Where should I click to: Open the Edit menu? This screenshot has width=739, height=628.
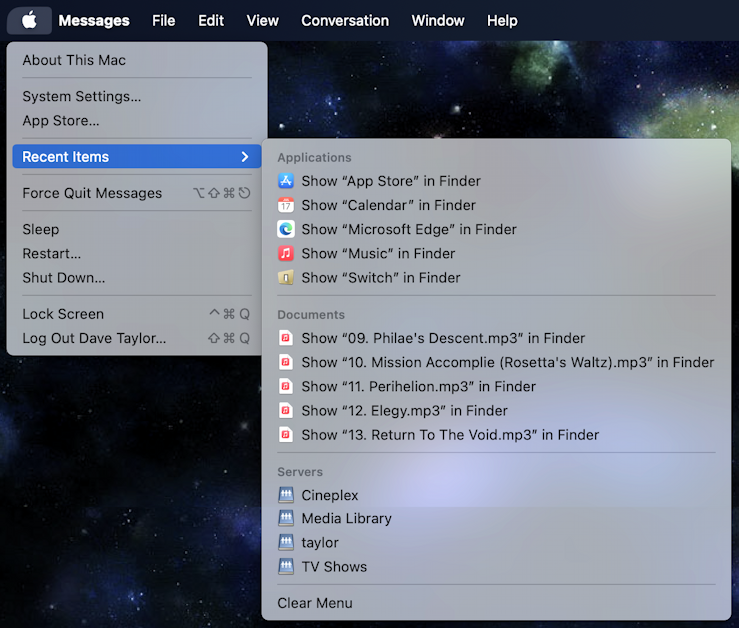pos(211,20)
